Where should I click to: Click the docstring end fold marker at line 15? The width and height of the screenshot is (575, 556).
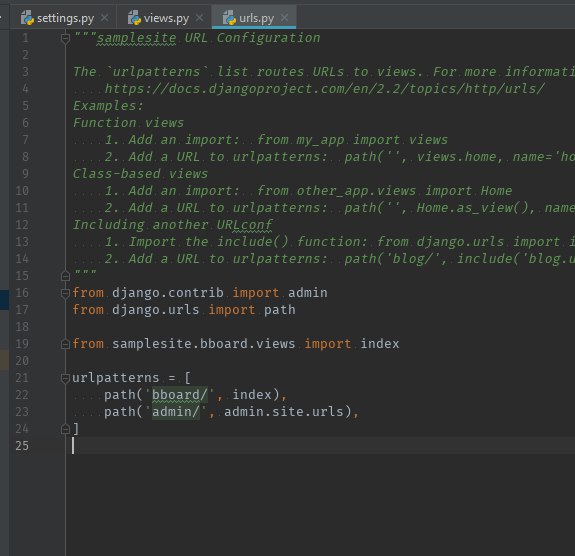click(65, 276)
